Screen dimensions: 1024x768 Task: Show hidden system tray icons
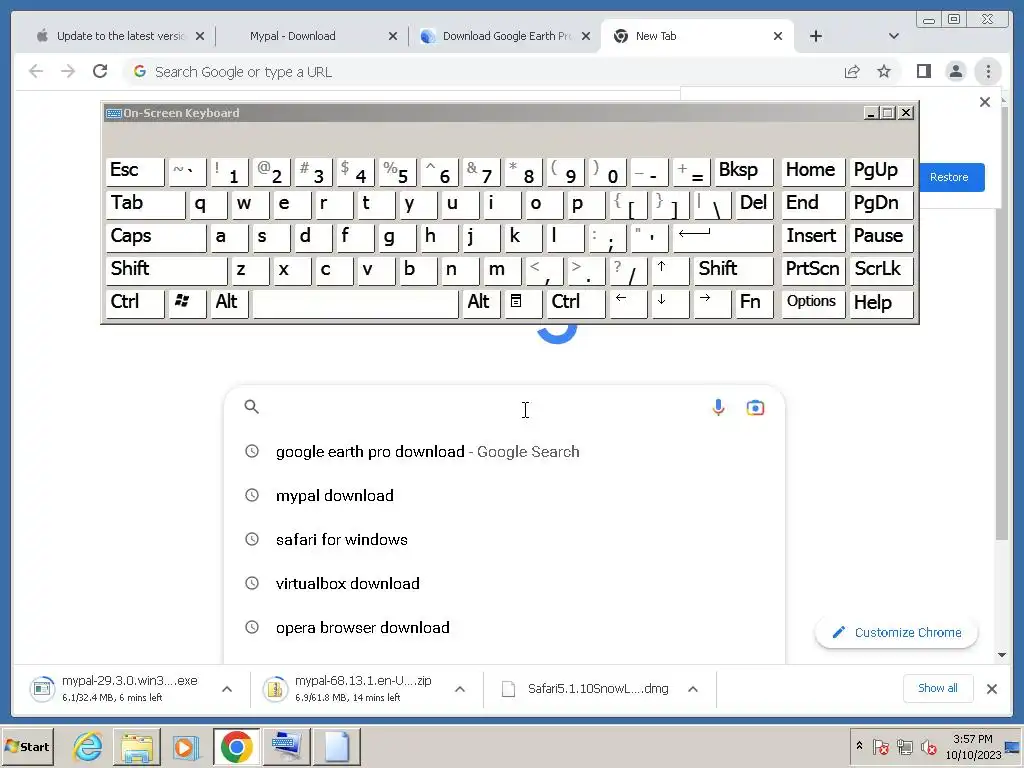pos(859,746)
